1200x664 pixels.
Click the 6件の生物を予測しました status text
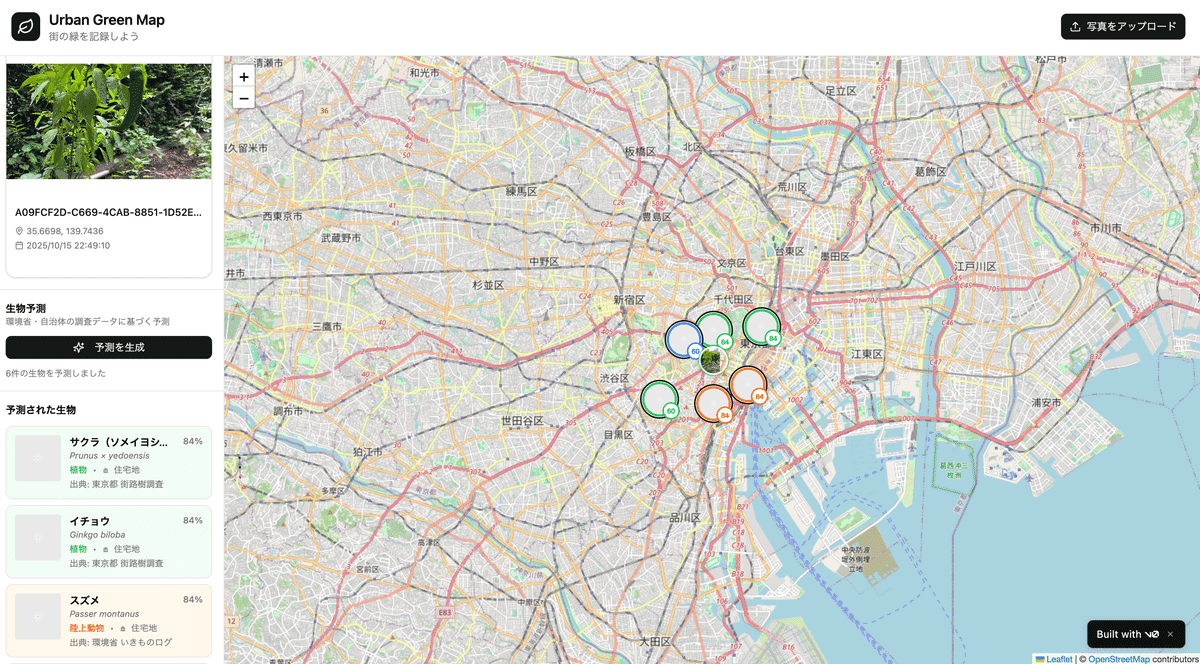pos(56,373)
